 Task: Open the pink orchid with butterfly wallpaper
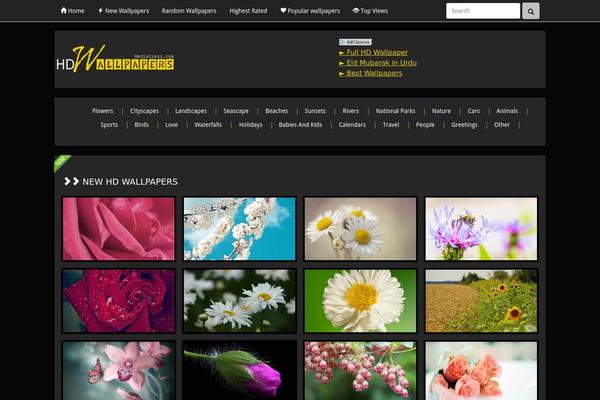[x=119, y=371]
